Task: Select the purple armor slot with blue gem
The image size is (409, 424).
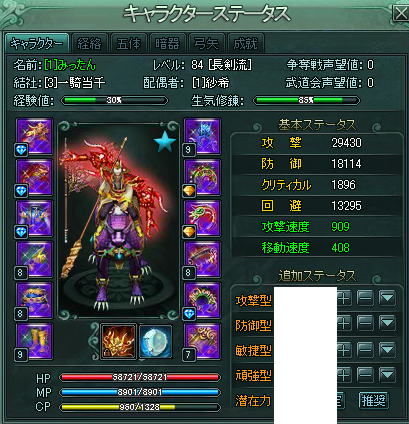Action: tap(34, 218)
